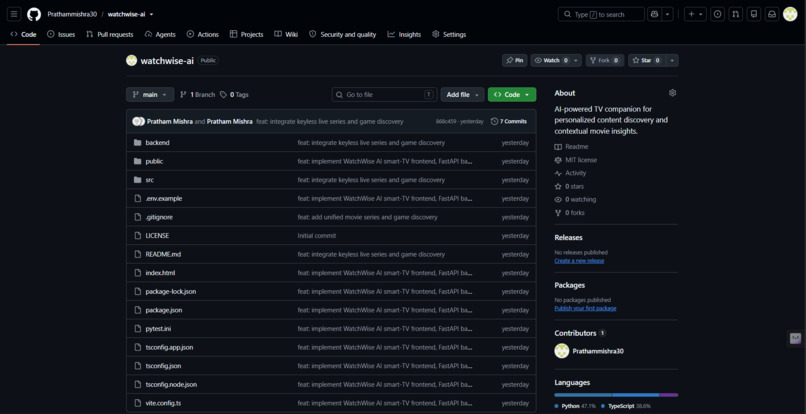Viewport: 806px width, 414px height.
Task: Switch to the Wiki tab
Action: (x=286, y=34)
